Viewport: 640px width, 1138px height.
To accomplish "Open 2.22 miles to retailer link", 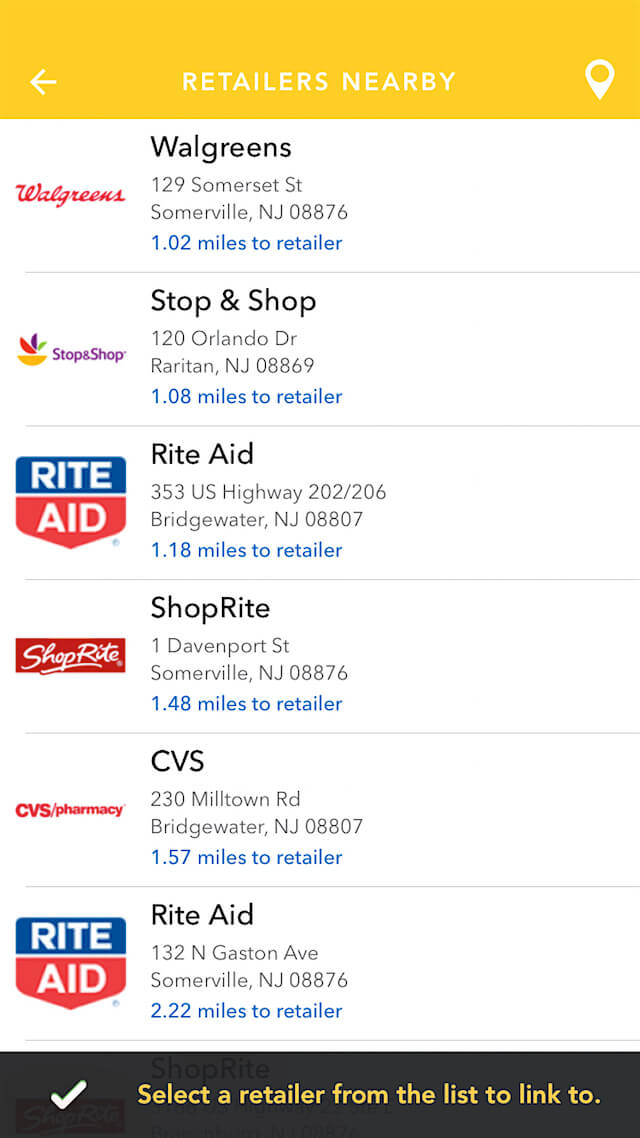I will (x=246, y=1011).
